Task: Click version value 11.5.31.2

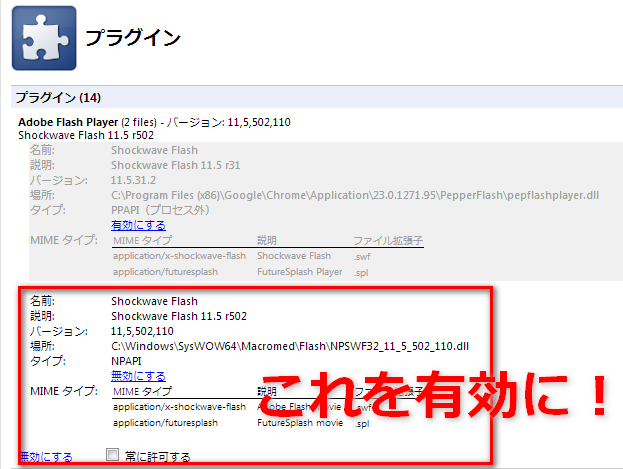Action: [133, 180]
